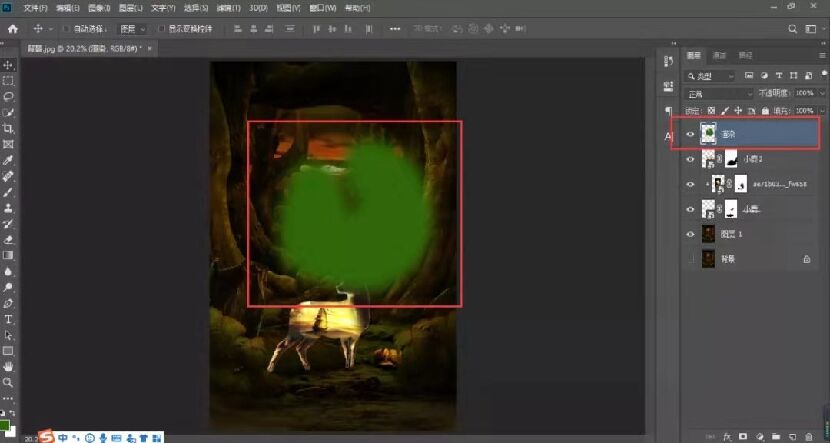This screenshot has height=443, width=830.
Task: Create new fill or adjustment layer
Action: pyautogui.click(x=760, y=437)
